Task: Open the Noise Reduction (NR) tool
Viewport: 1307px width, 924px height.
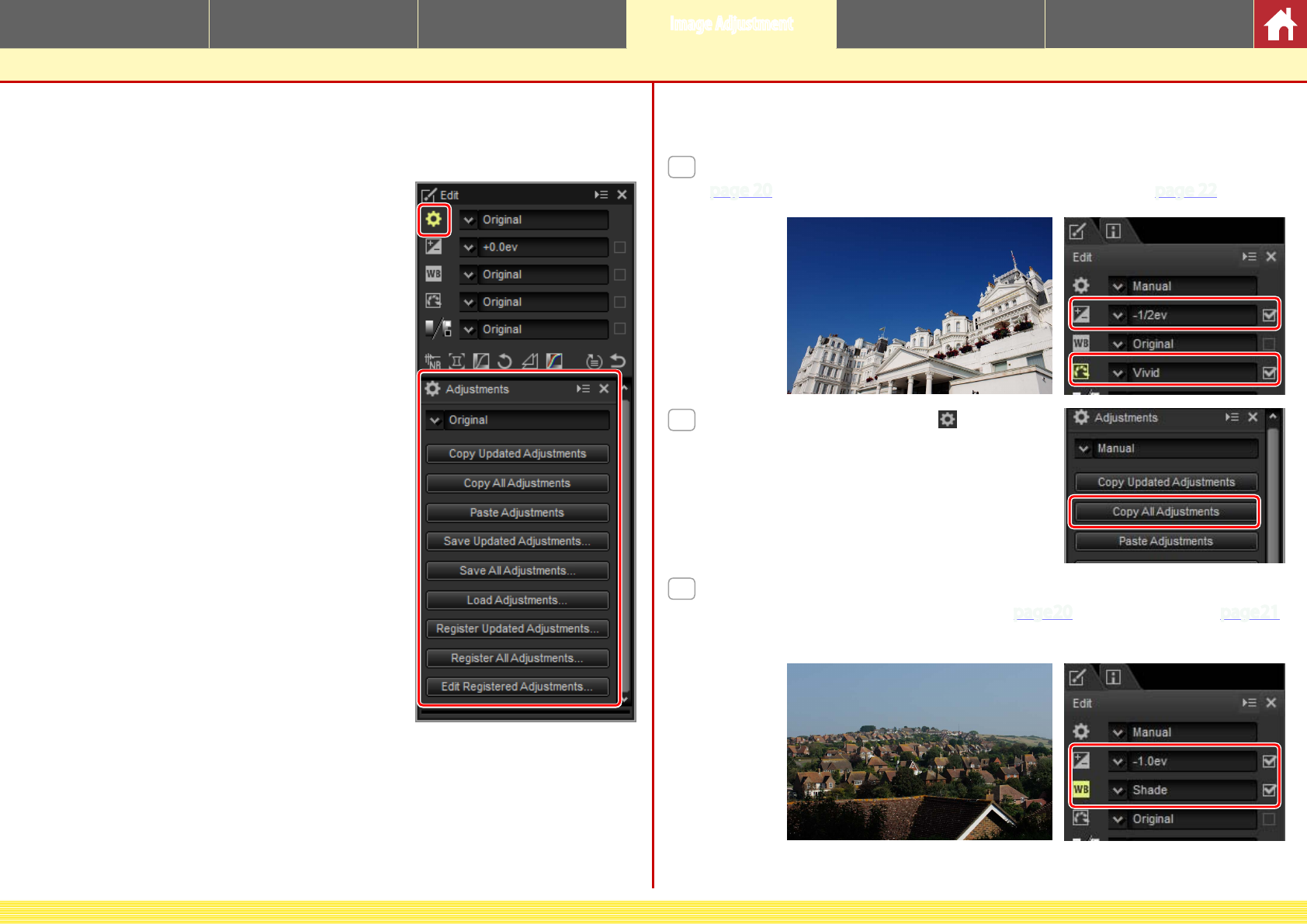Action: pos(432,361)
